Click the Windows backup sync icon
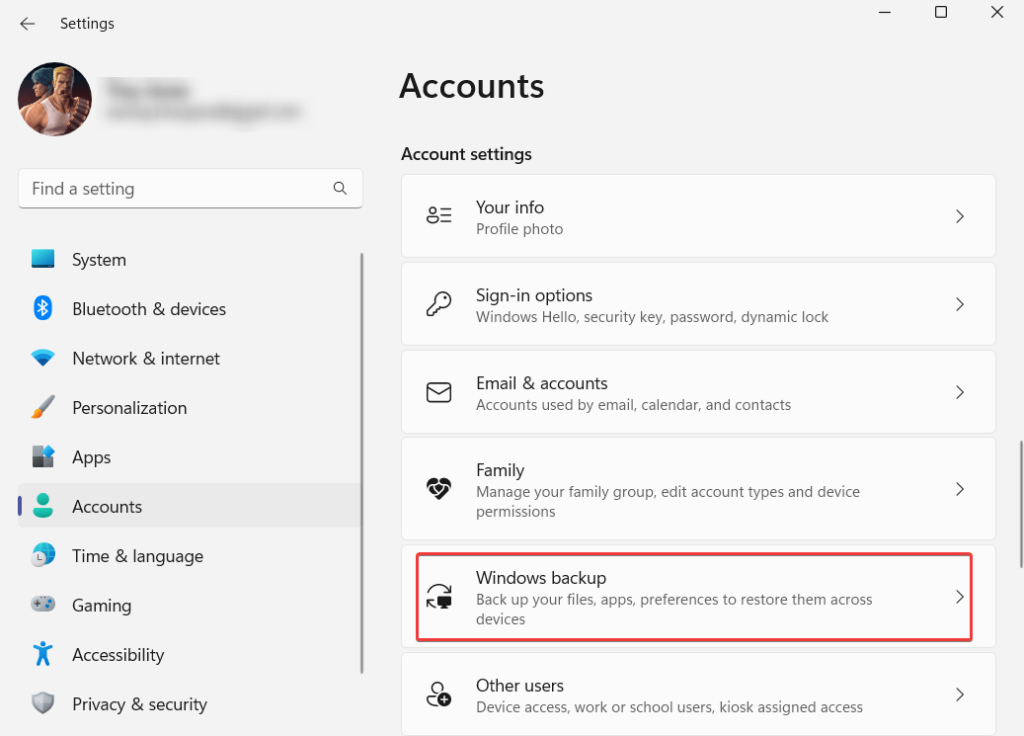 point(439,597)
